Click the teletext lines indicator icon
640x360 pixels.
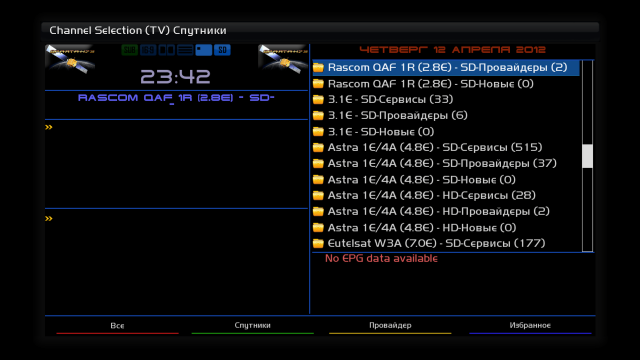tap(185, 50)
